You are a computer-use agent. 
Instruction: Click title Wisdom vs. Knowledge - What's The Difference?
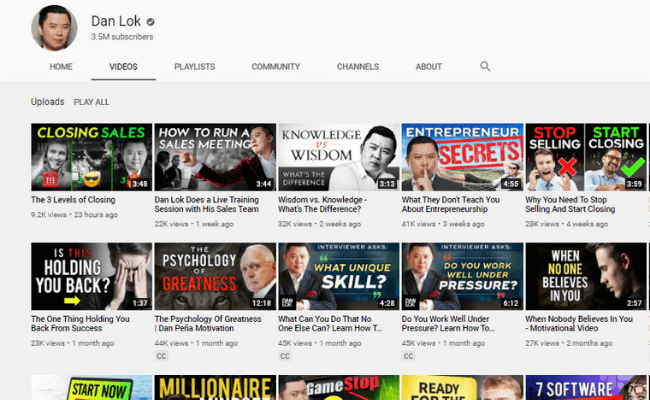tap(323, 204)
